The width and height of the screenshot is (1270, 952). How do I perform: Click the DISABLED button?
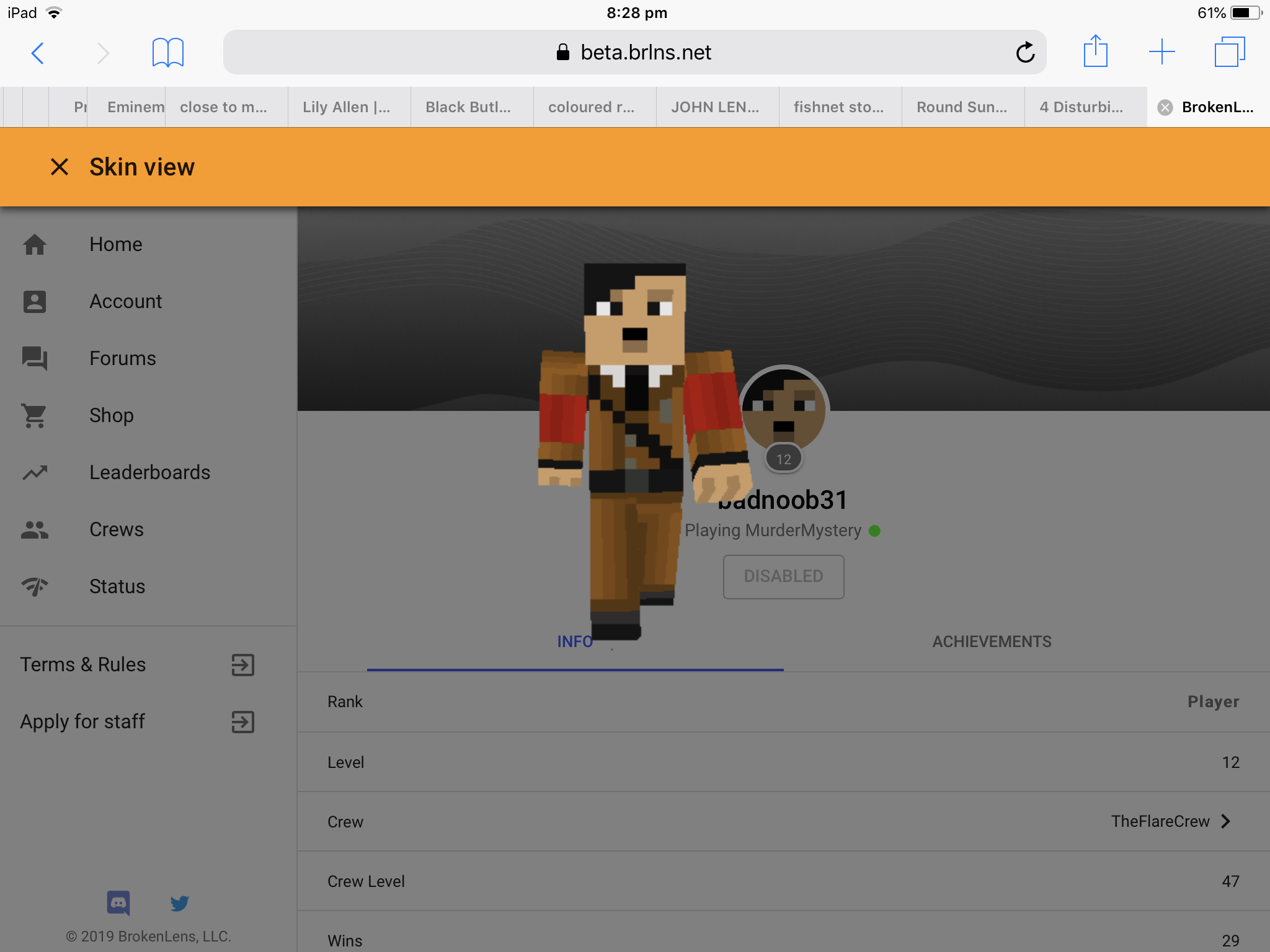point(783,576)
